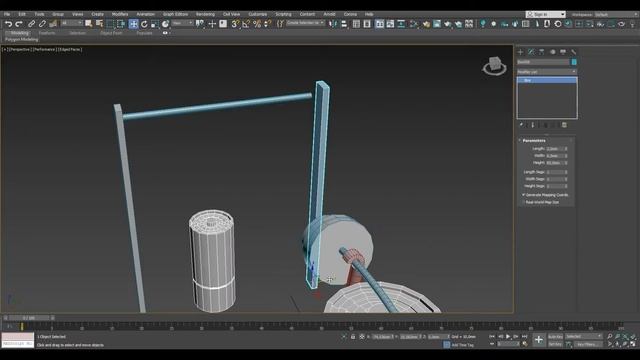Toggle Angle Snap button
This screenshot has width=640, height=360.
tap(246, 24)
